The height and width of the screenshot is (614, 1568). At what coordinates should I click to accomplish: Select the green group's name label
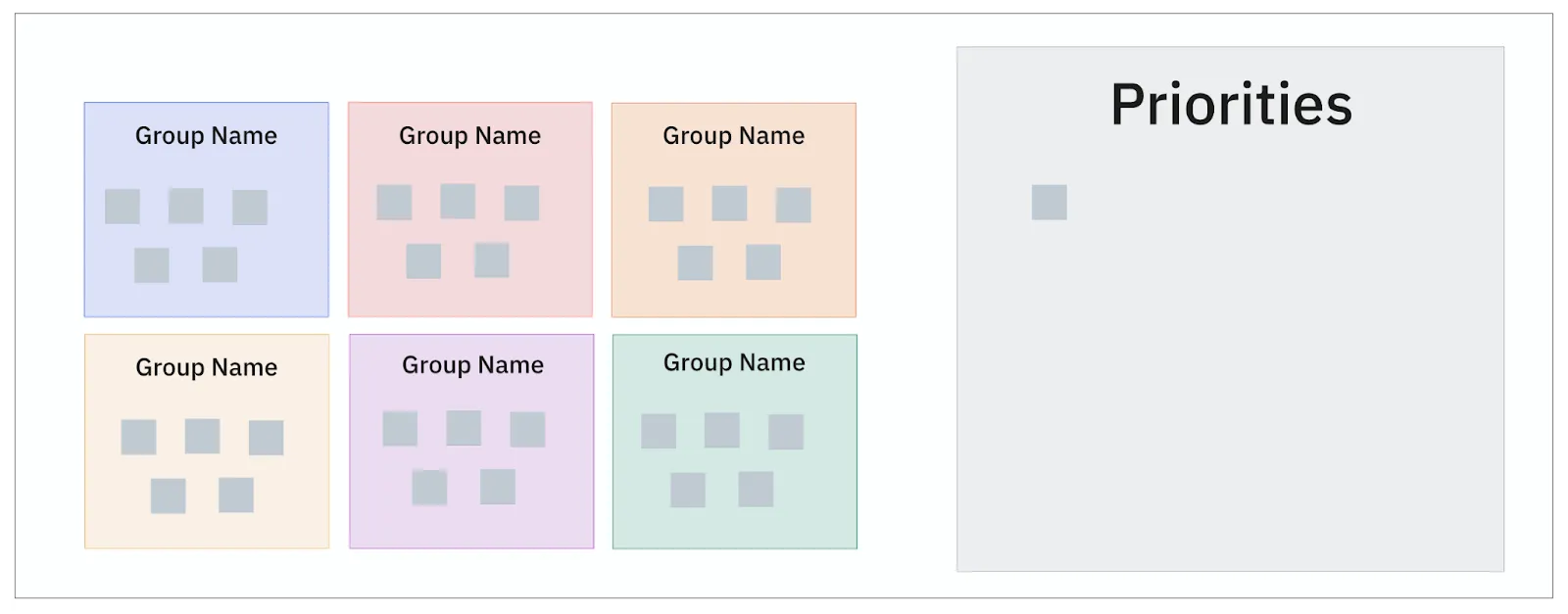(734, 363)
